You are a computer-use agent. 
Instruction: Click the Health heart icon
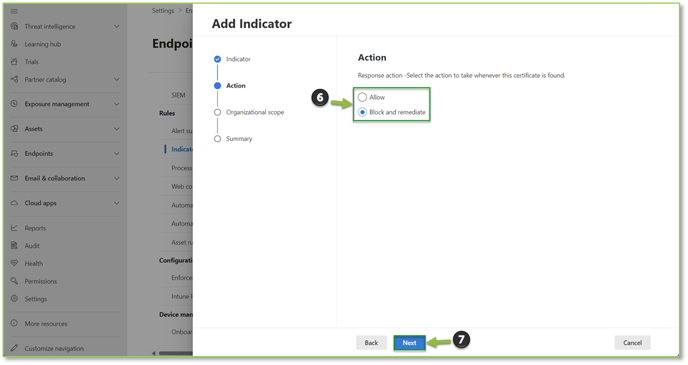tap(14, 263)
